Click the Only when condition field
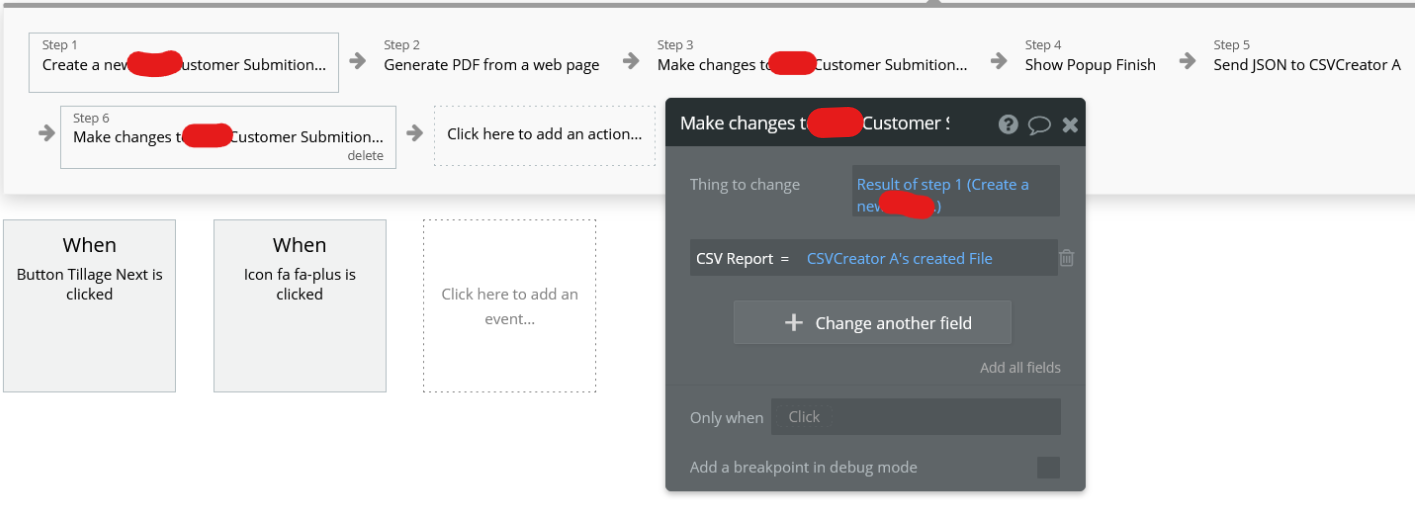The width and height of the screenshot is (1415, 512). (916, 417)
